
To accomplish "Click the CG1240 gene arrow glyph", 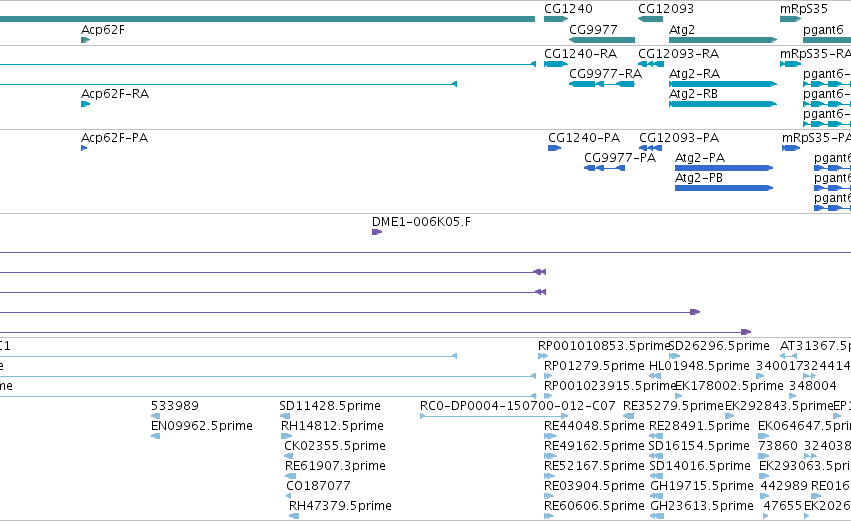I will (x=556, y=19).
